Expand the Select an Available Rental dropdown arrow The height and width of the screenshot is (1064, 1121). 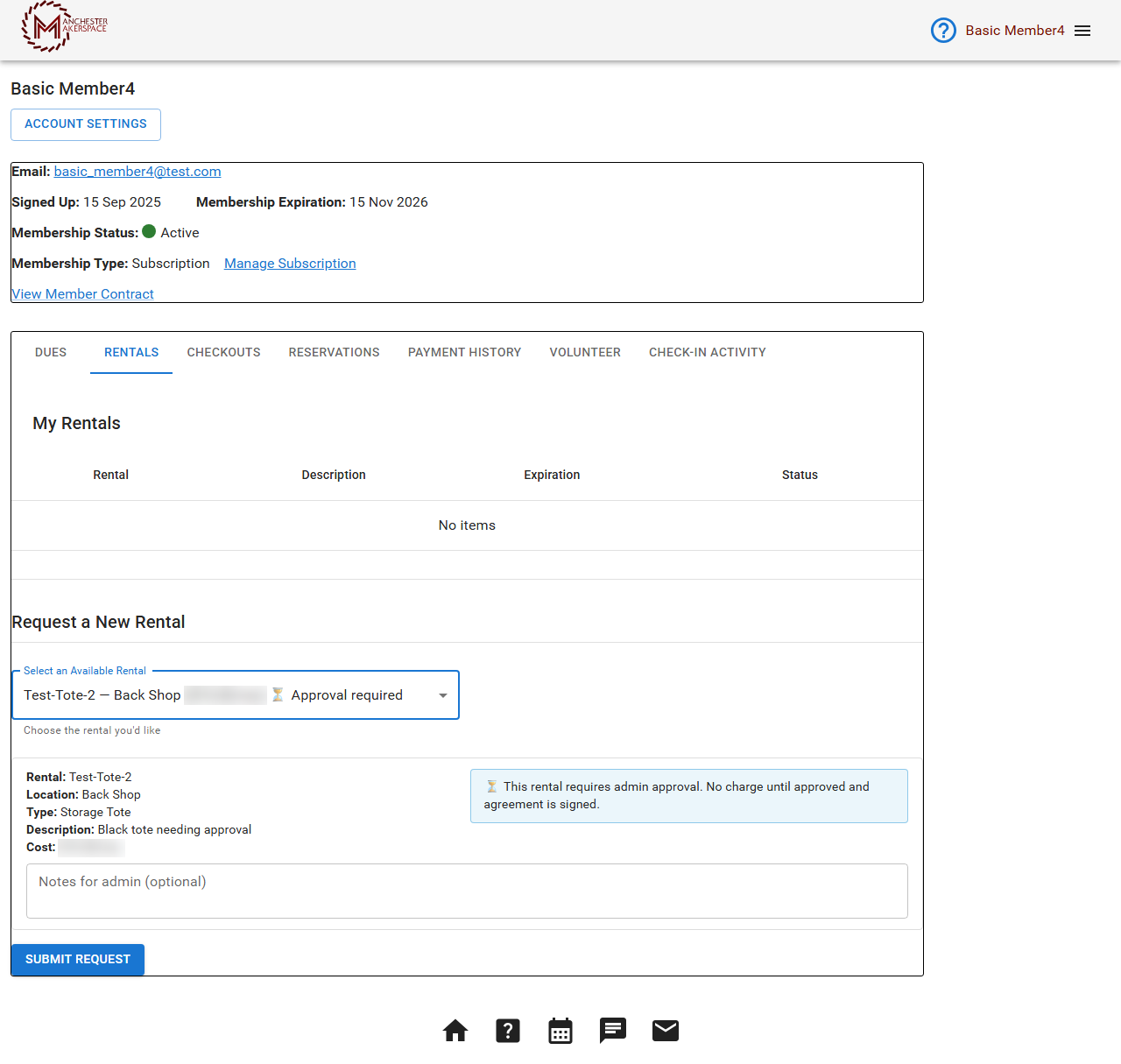(443, 695)
